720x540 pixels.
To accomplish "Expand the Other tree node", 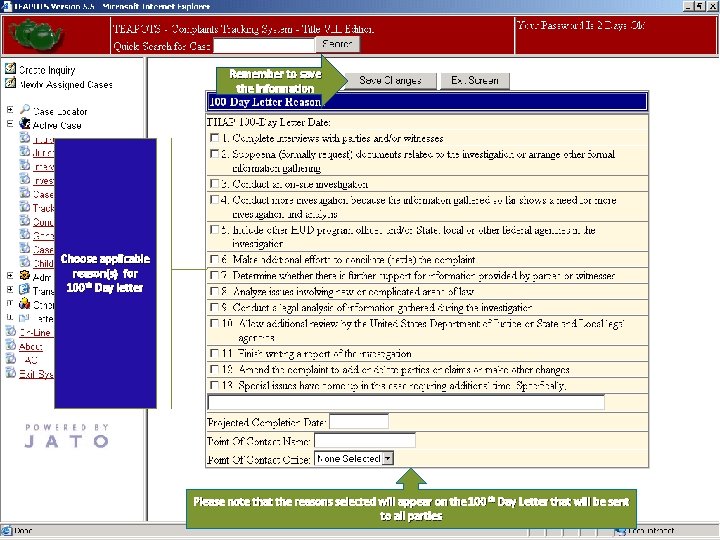I will click(x=10, y=303).
